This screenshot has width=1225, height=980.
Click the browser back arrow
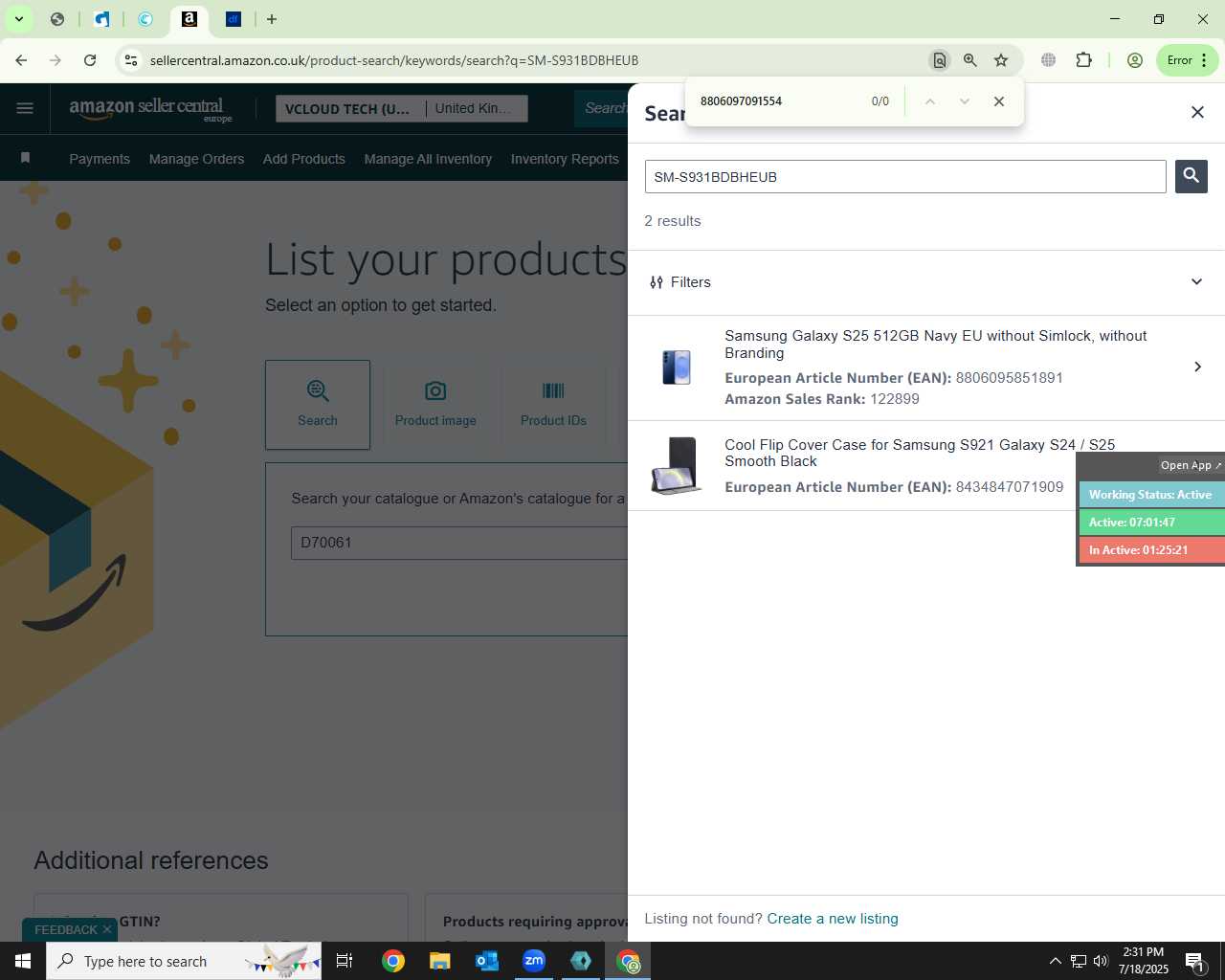21,60
